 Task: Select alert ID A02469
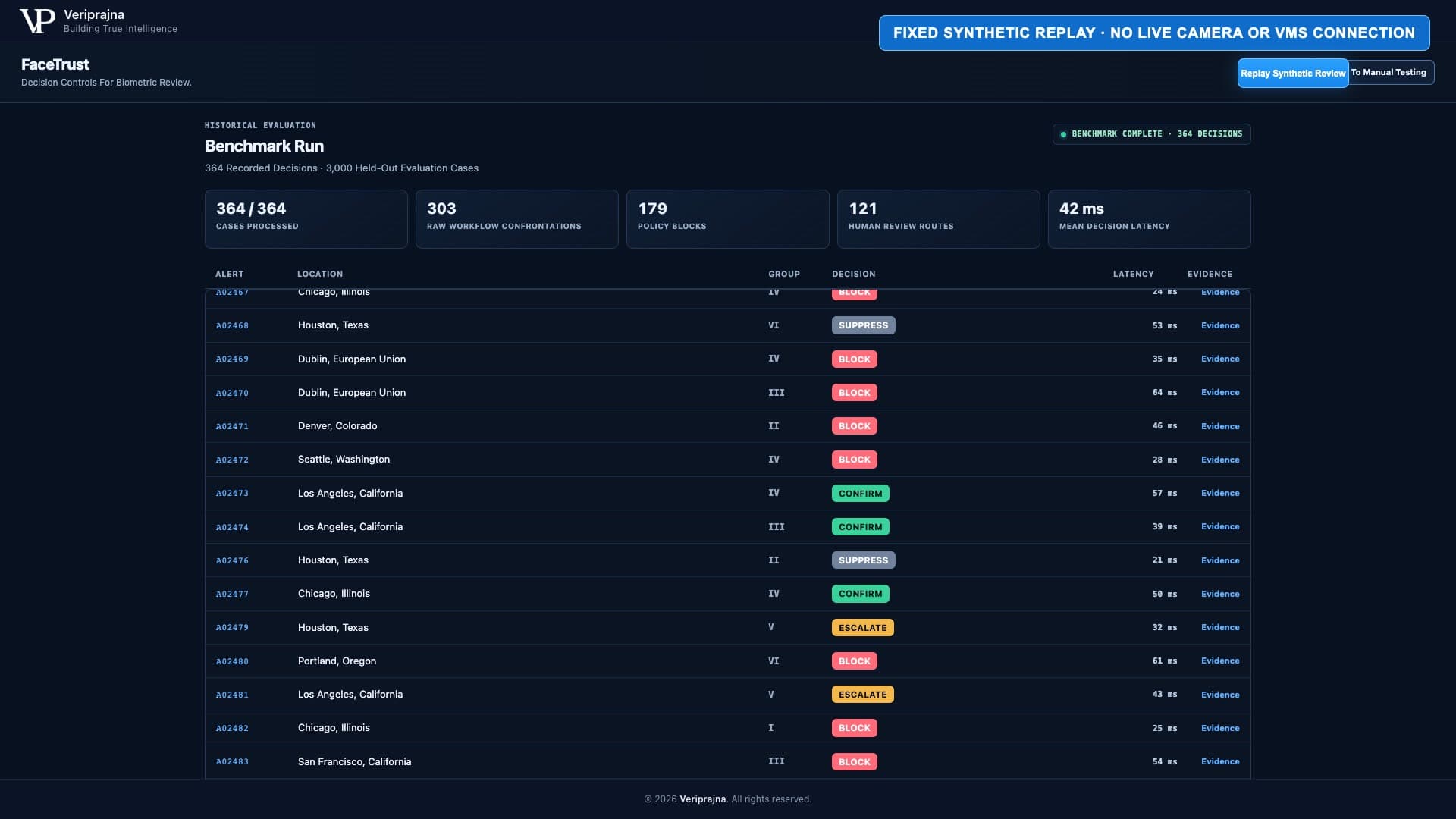point(232,359)
